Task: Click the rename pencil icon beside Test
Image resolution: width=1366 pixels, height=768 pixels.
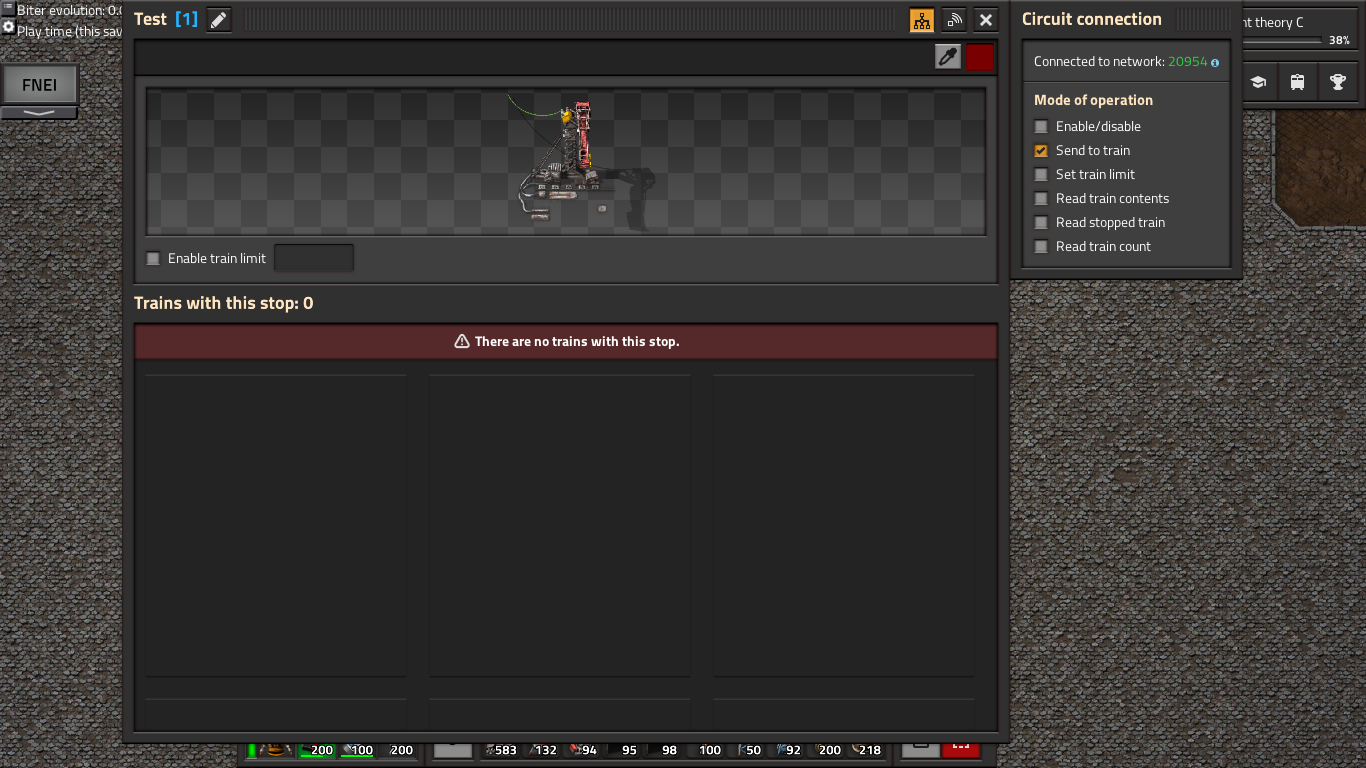Action: (218, 19)
